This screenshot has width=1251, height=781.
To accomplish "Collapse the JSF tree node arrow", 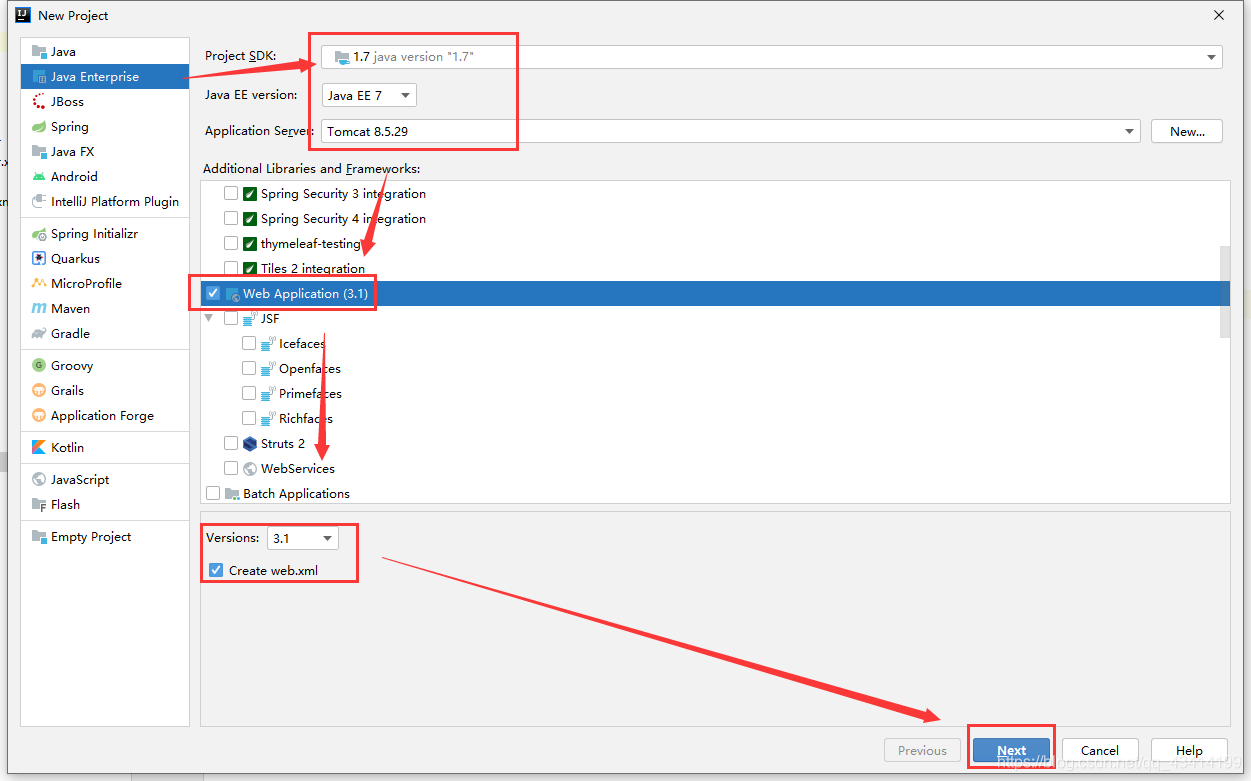I will pyautogui.click(x=209, y=318).
